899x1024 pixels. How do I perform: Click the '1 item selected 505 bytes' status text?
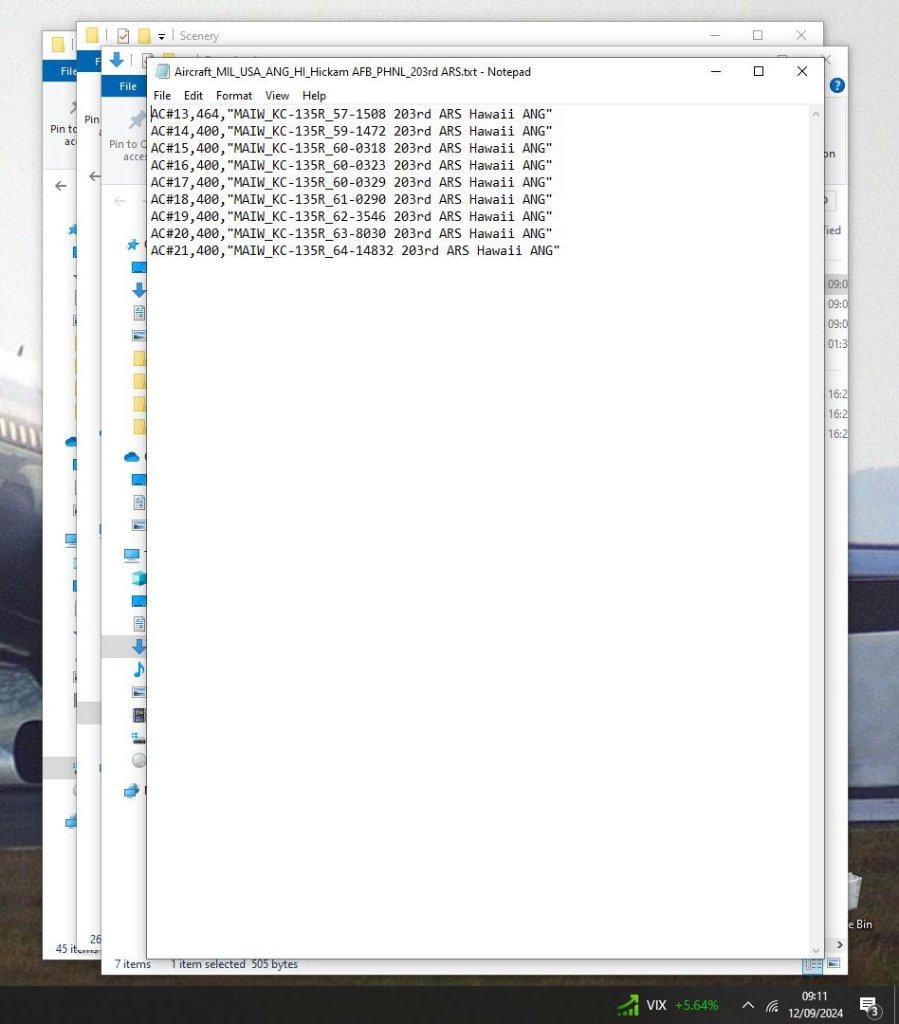click(x=234, y=964)
